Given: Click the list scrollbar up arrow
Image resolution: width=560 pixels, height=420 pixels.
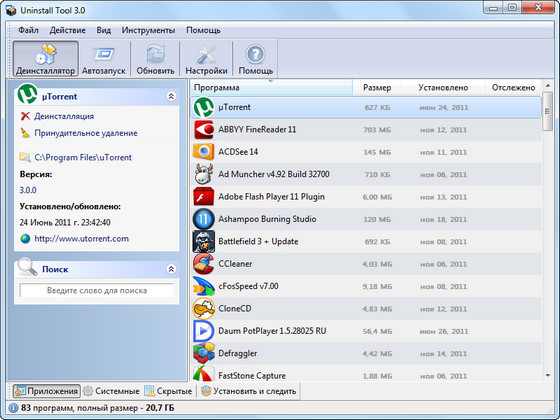Looking at the screenshot, I should (547, 85).
